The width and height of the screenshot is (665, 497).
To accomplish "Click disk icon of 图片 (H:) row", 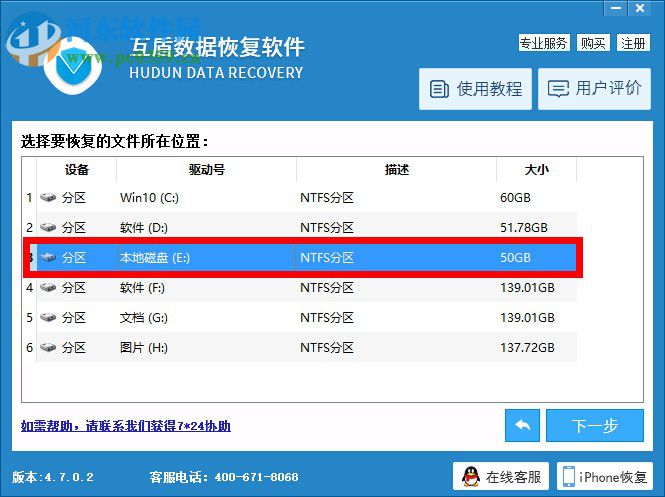I will coord(48,348).
